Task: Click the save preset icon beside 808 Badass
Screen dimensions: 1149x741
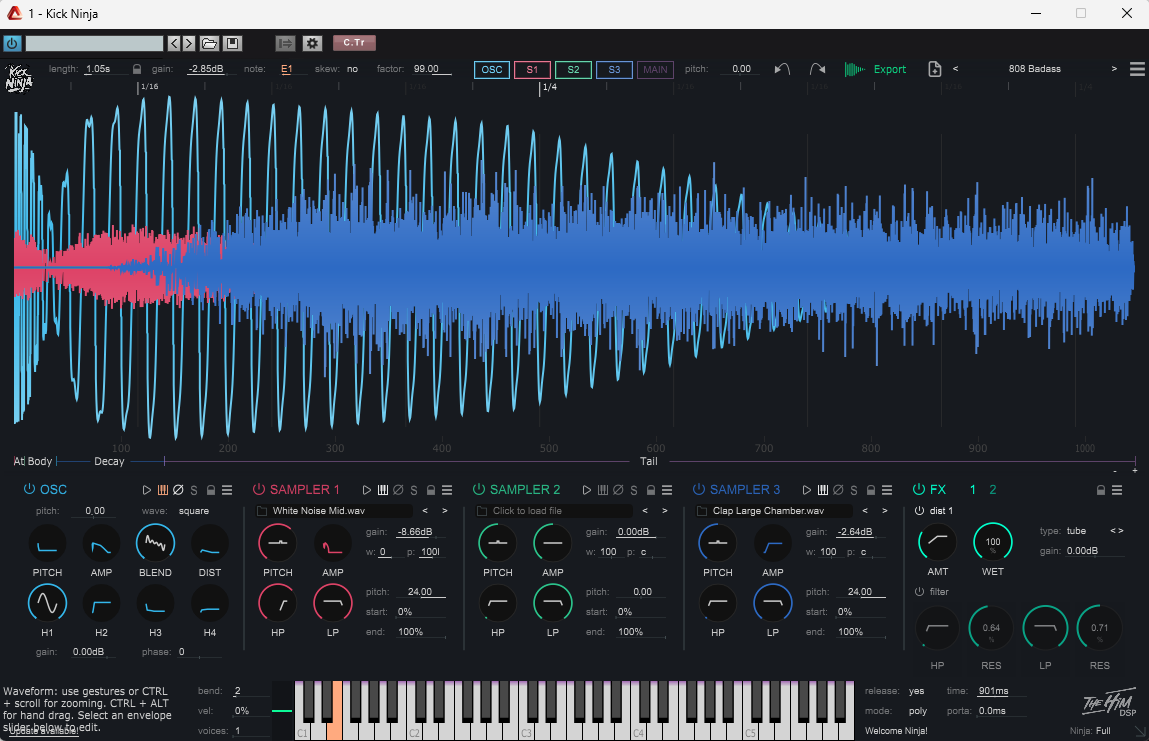Action: 935,69
